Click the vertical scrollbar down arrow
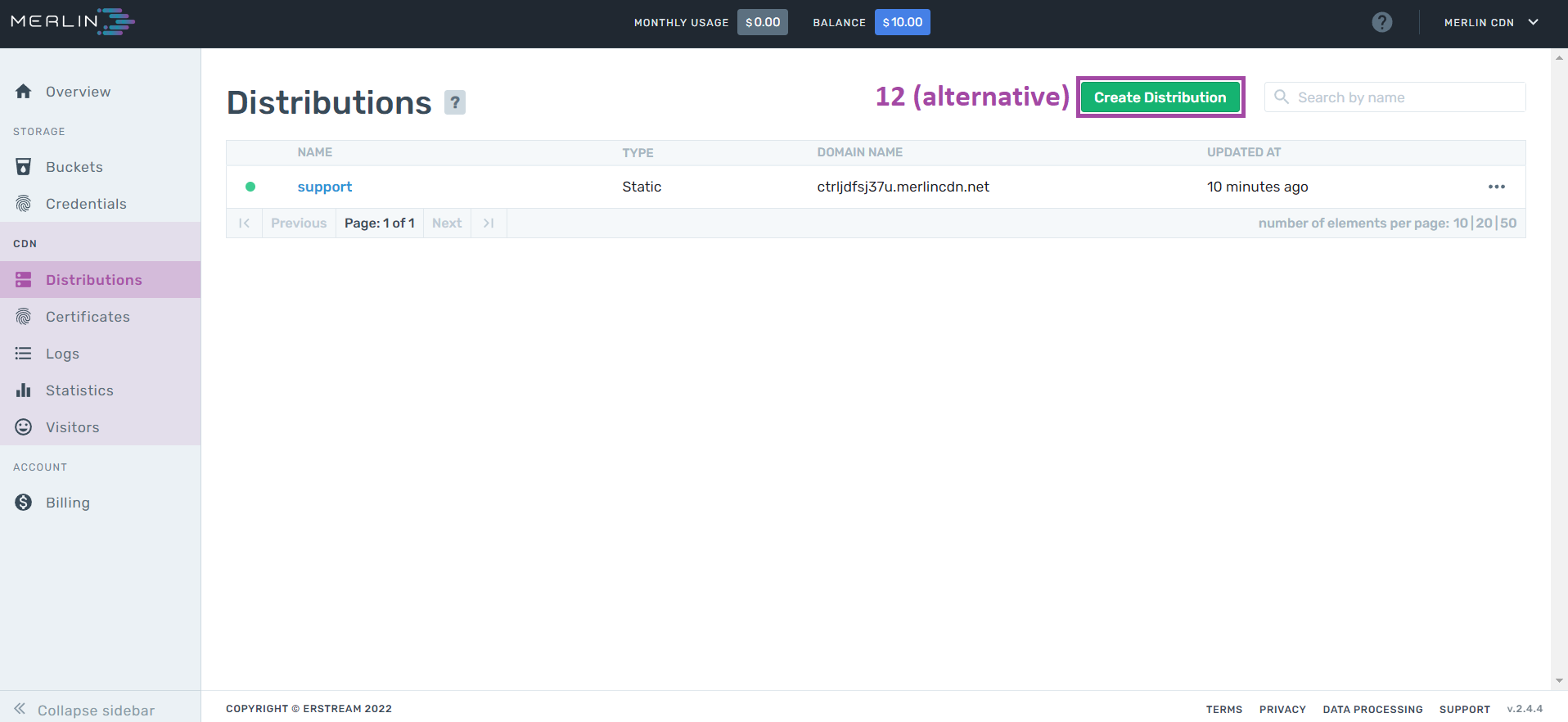Viewport: 1568px width, 722px height. [1559, 680]
